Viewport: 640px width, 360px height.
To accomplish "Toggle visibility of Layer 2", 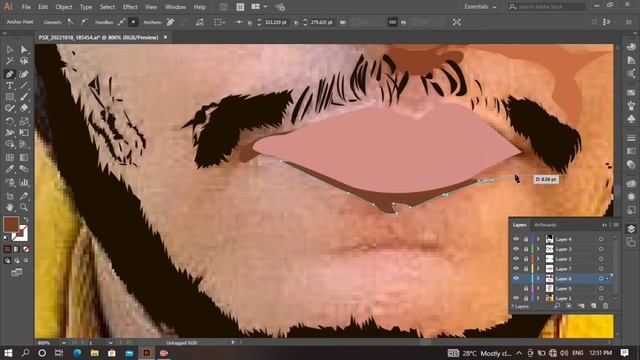I will click(x=516, y=259).
